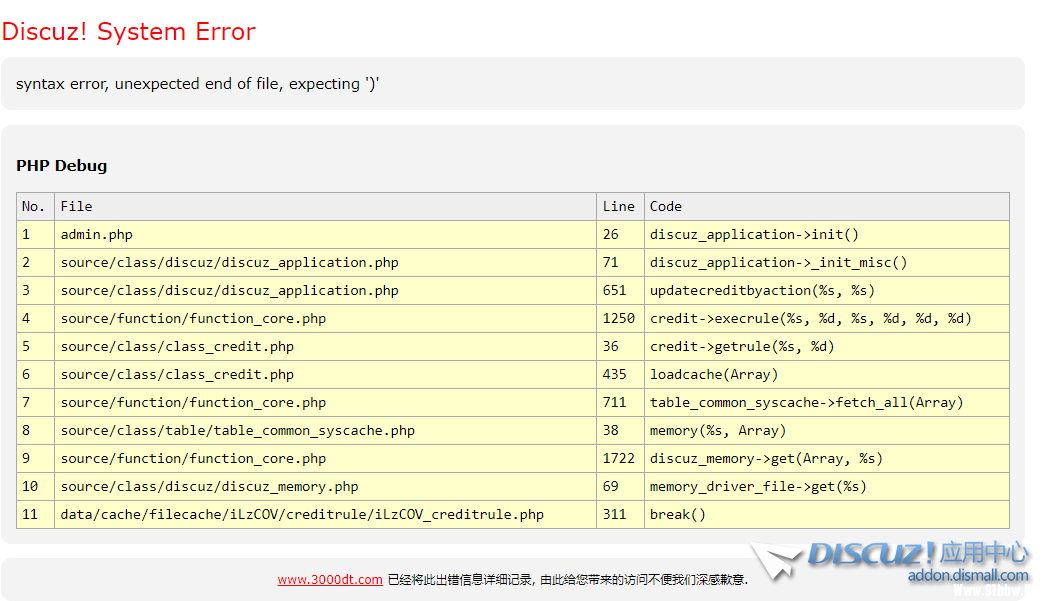Screen dimensions: 1047x601
Task: Click the iLzCOV_creditrule.php file path cell
Action: point(302,514)
